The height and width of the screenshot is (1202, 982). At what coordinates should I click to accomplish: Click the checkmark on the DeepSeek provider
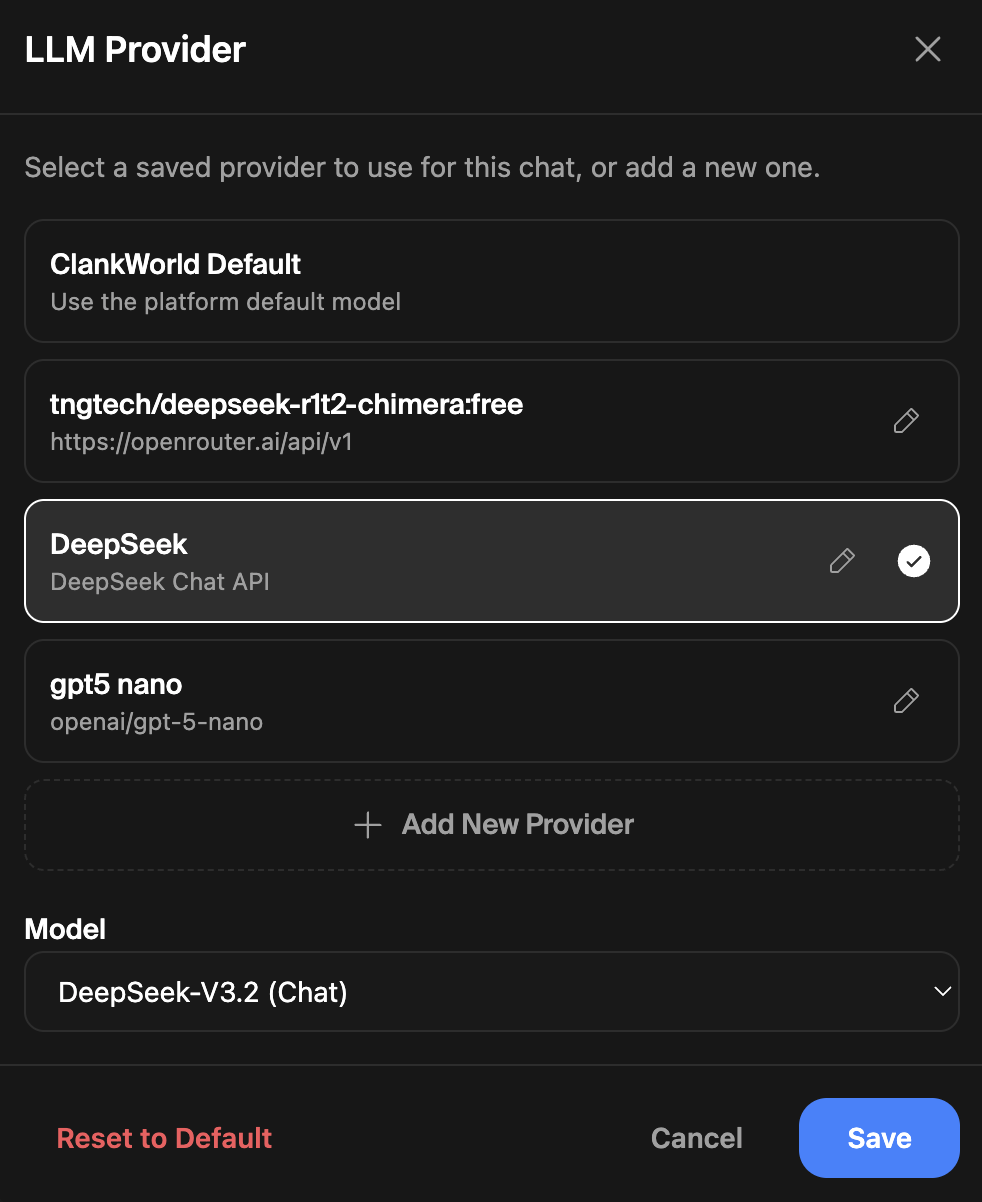click(913, 561)
